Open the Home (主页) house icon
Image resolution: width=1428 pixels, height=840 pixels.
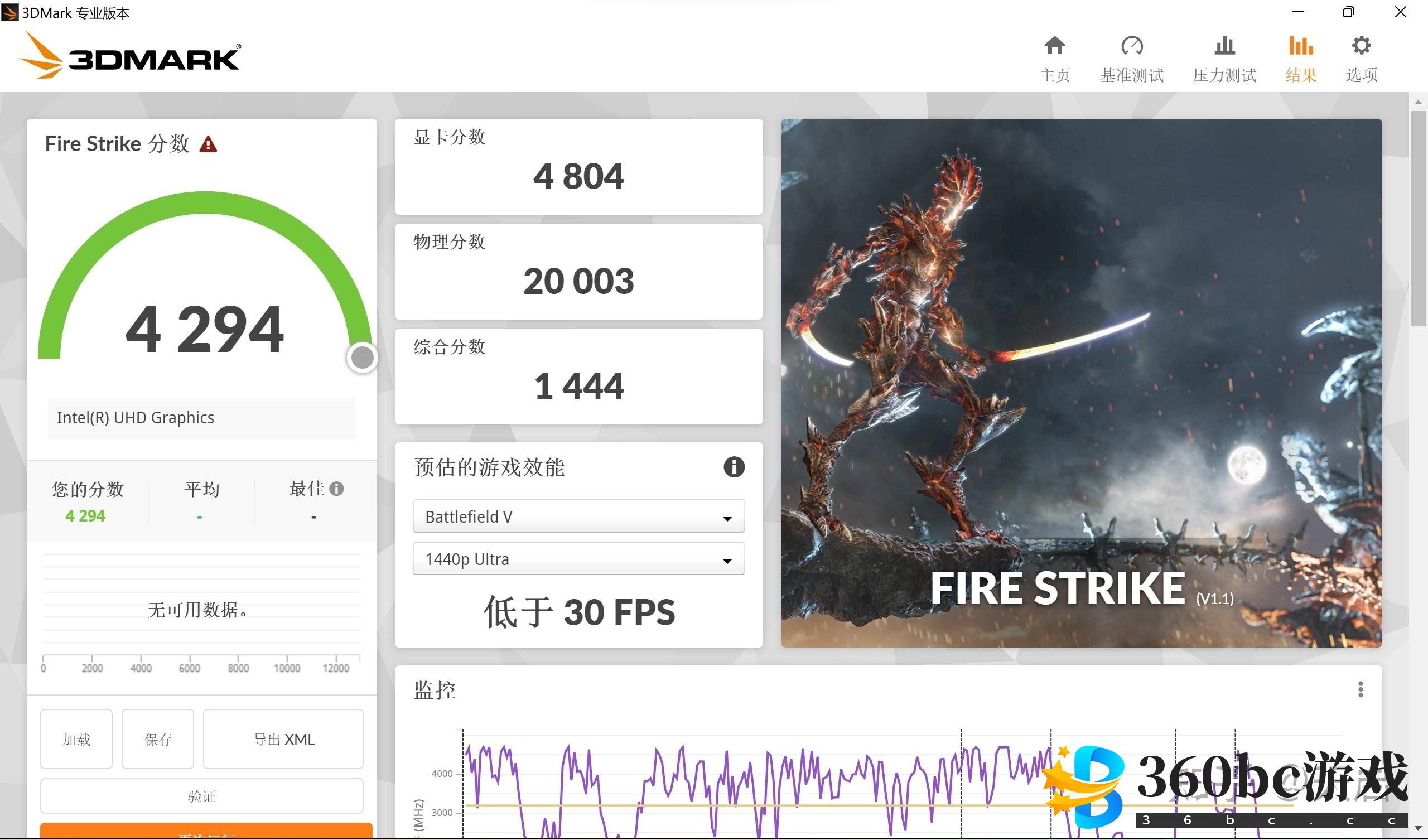pos(1054,46)
